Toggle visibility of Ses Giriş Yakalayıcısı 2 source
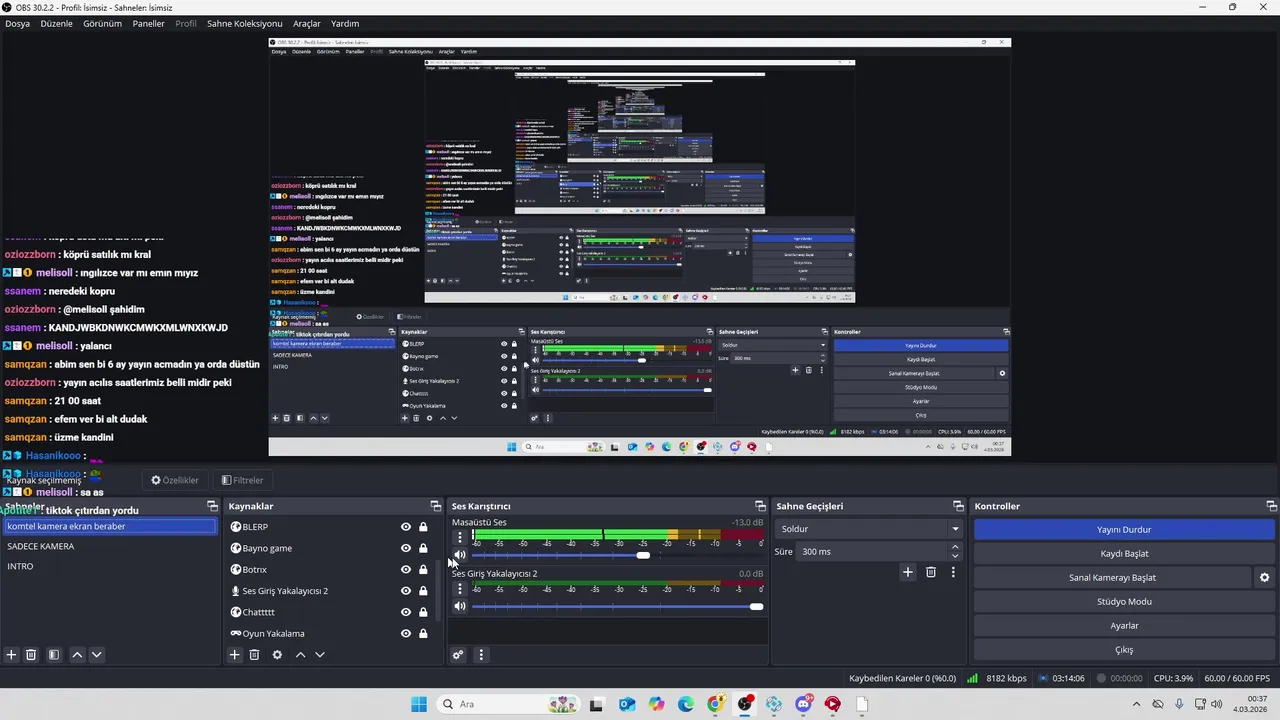1280x720 pixels. point(406,591)
